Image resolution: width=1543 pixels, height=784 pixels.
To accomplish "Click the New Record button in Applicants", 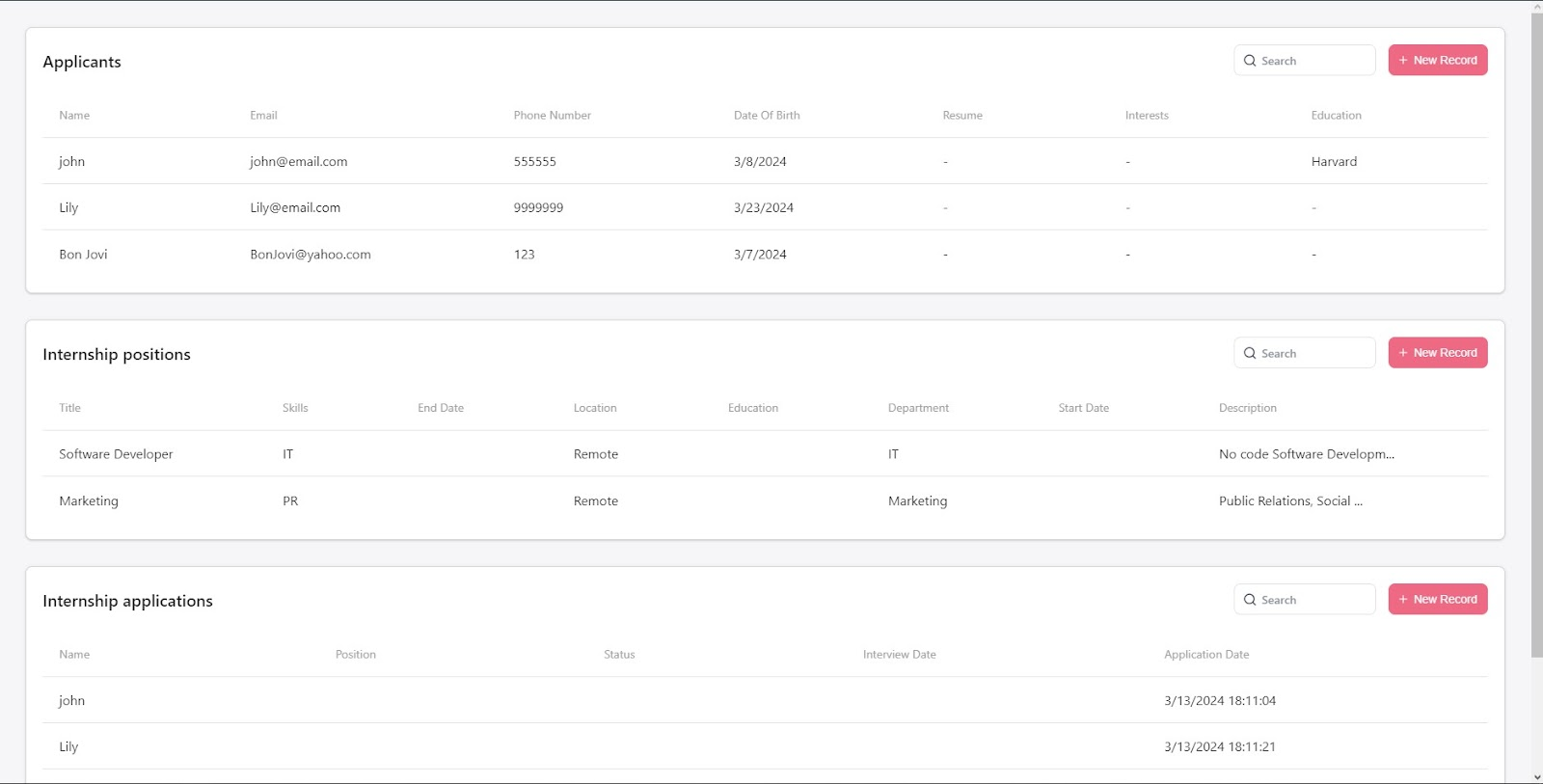I will (1438, 60).
